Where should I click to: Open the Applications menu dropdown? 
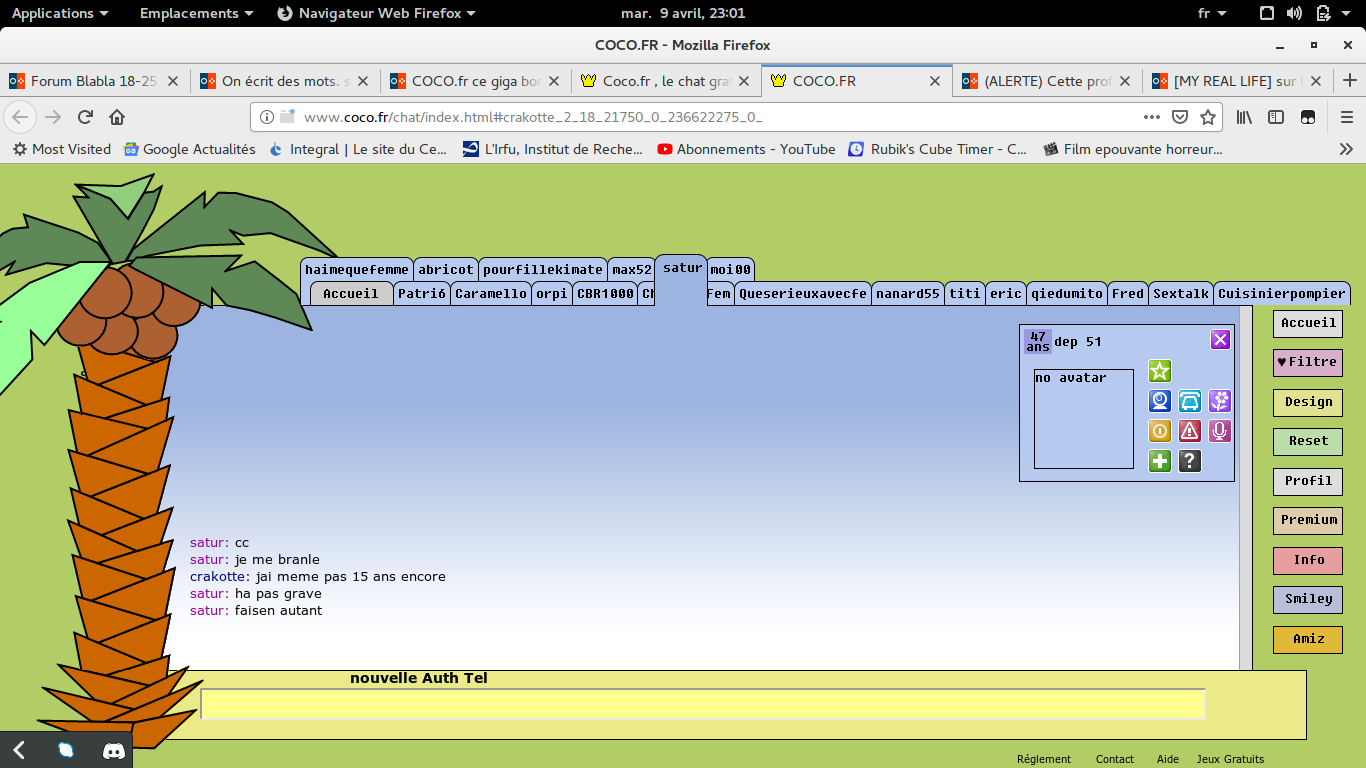click(59, 13)
